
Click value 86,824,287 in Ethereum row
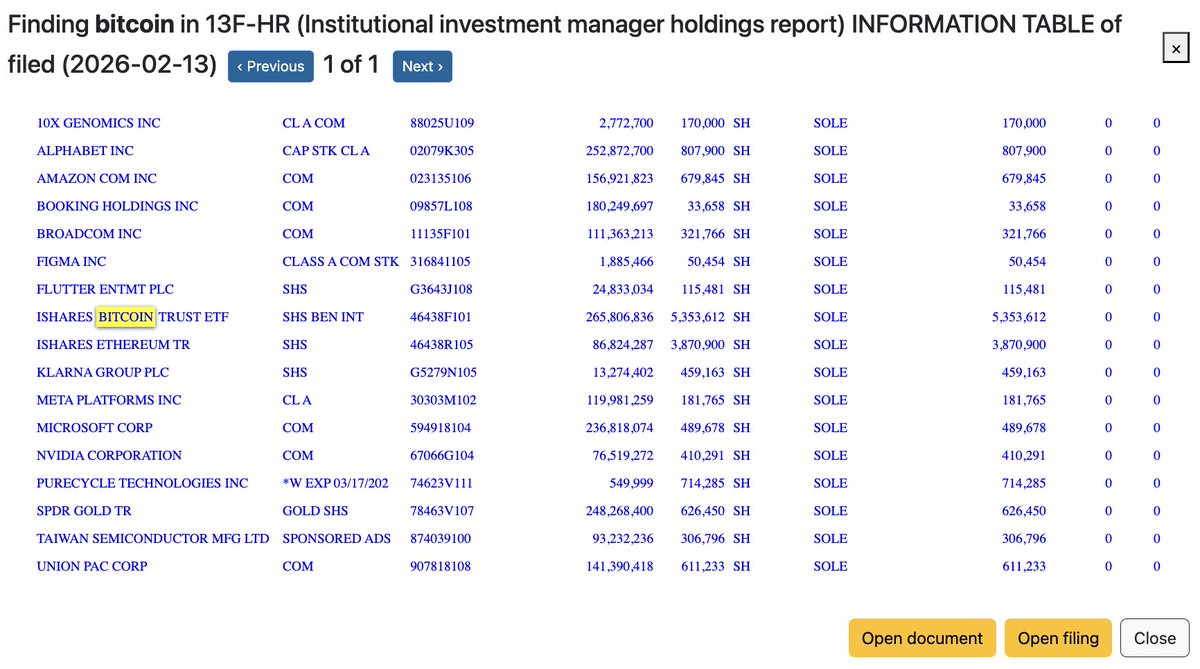(x=623, y=345)
